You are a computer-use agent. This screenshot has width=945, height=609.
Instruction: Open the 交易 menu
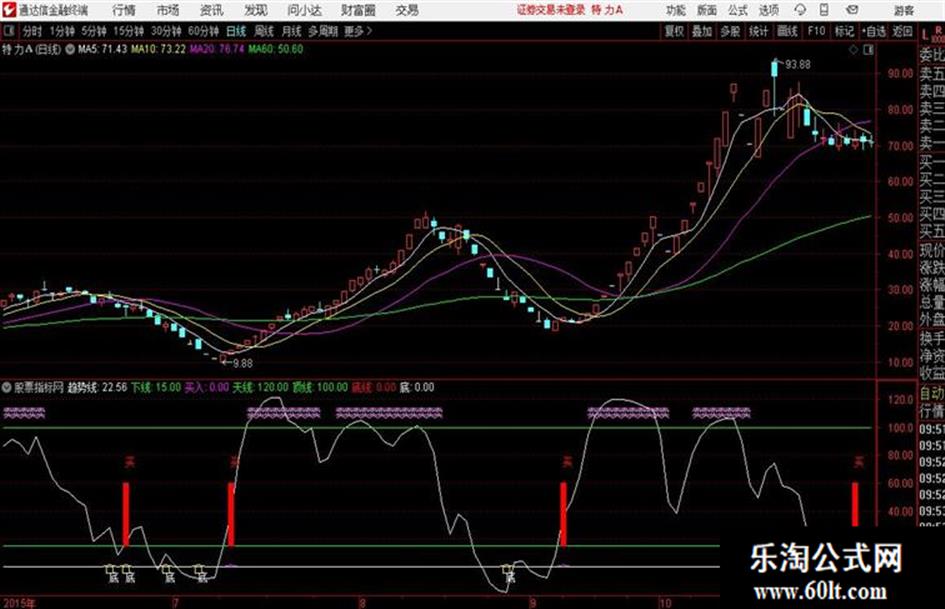[x=407, y=10]
